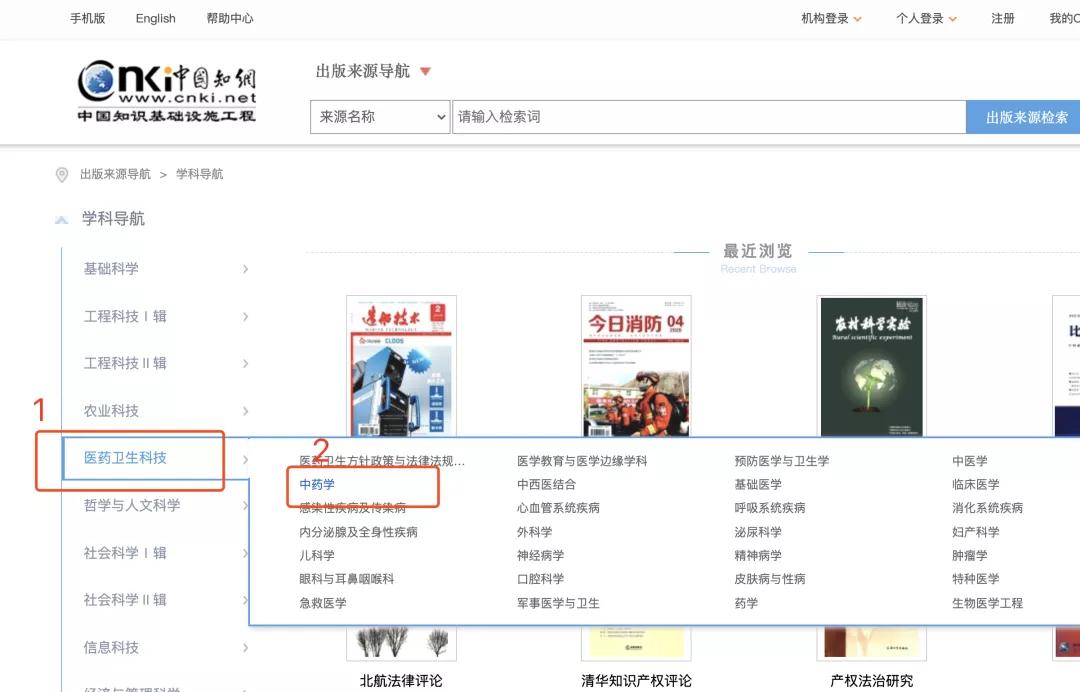The image size is (1080, 692).
Task: Open the 手机版 site
Action: pos(83,18)
